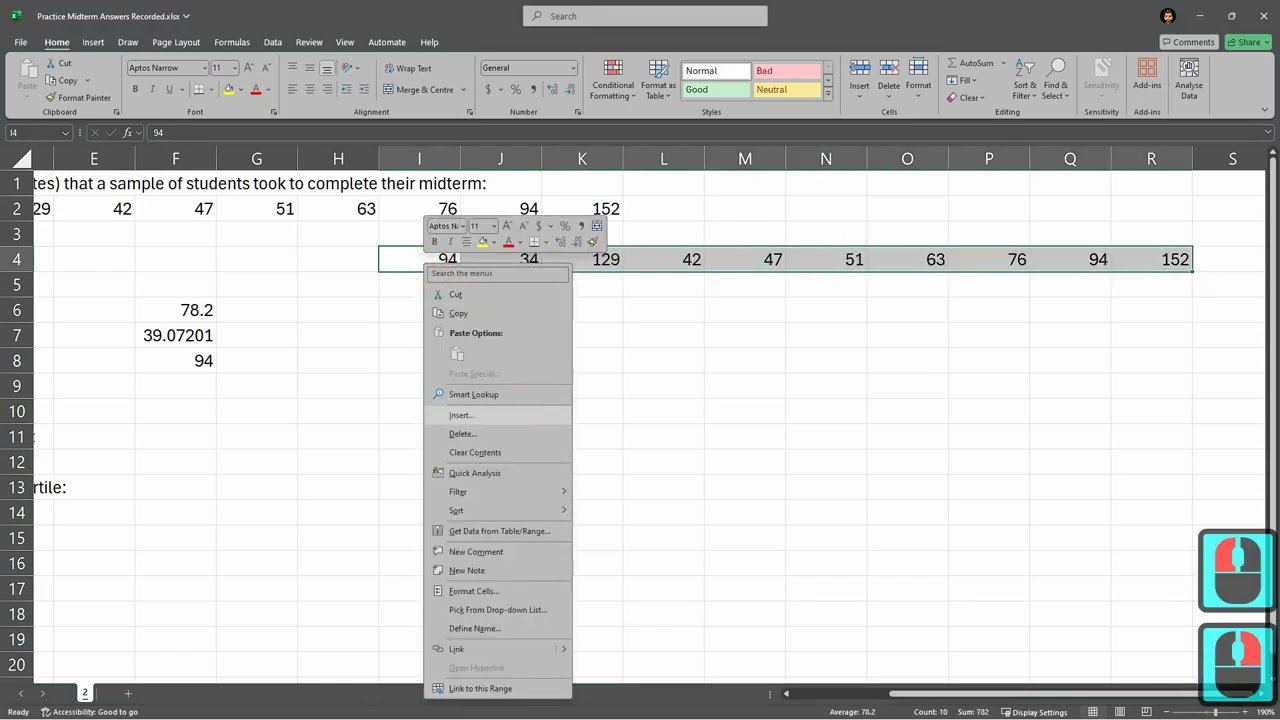Screen dimensions: 1280x720
Task: Open the ribbon font size 11 dropdown
Action: click(235, 68)
